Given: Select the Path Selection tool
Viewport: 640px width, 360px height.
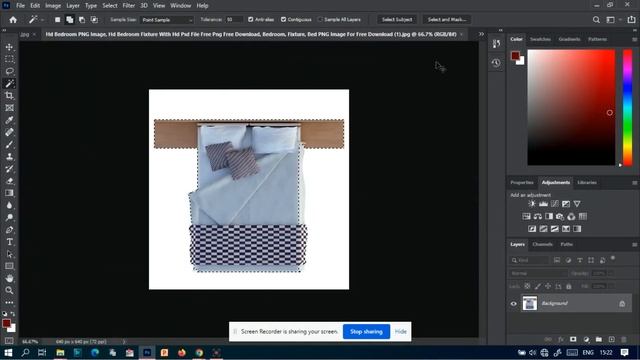Looking at the screenshot, I should coord(9,254).
